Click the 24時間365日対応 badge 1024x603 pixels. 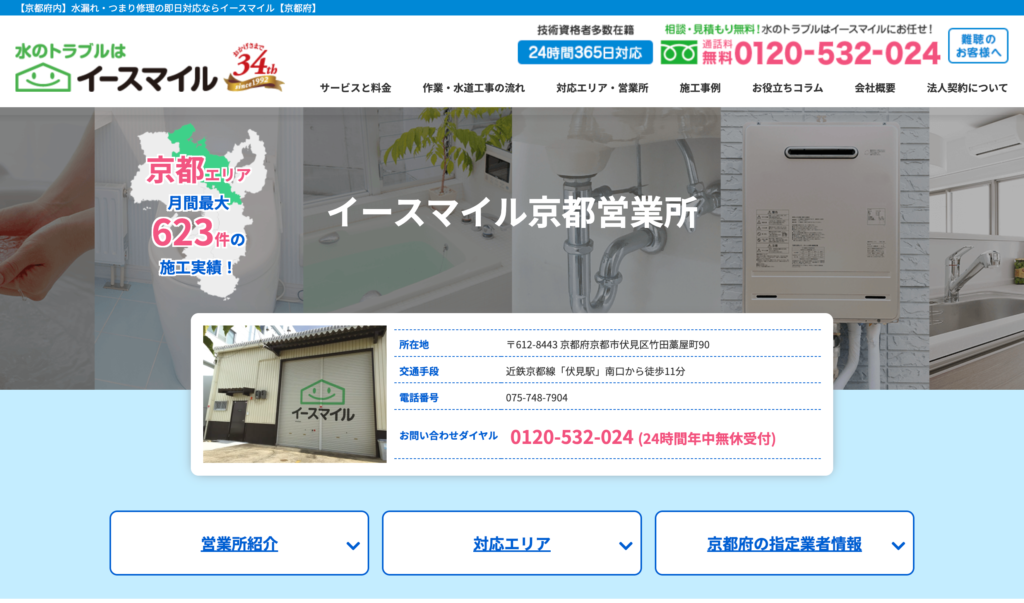pos(585,52)
